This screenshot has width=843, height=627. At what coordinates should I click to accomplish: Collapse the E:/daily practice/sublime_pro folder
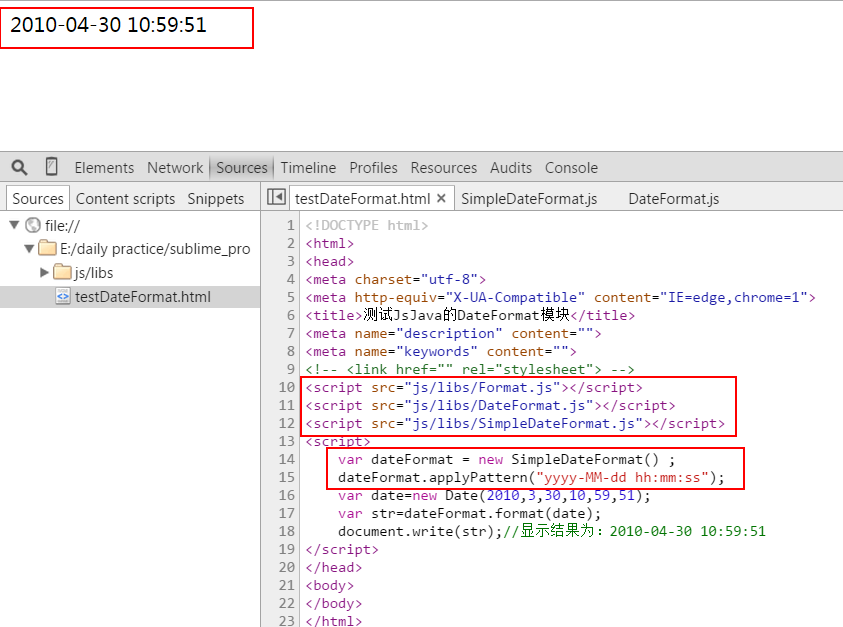click(29, 248)
